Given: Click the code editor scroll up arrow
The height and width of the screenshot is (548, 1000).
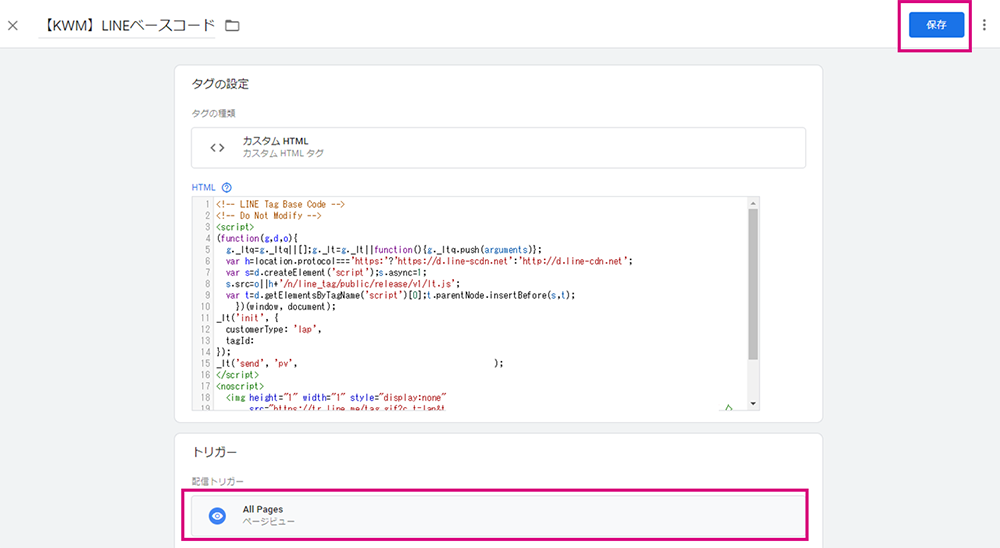Looking at the screenshot, I should click(x=753, y=204).
